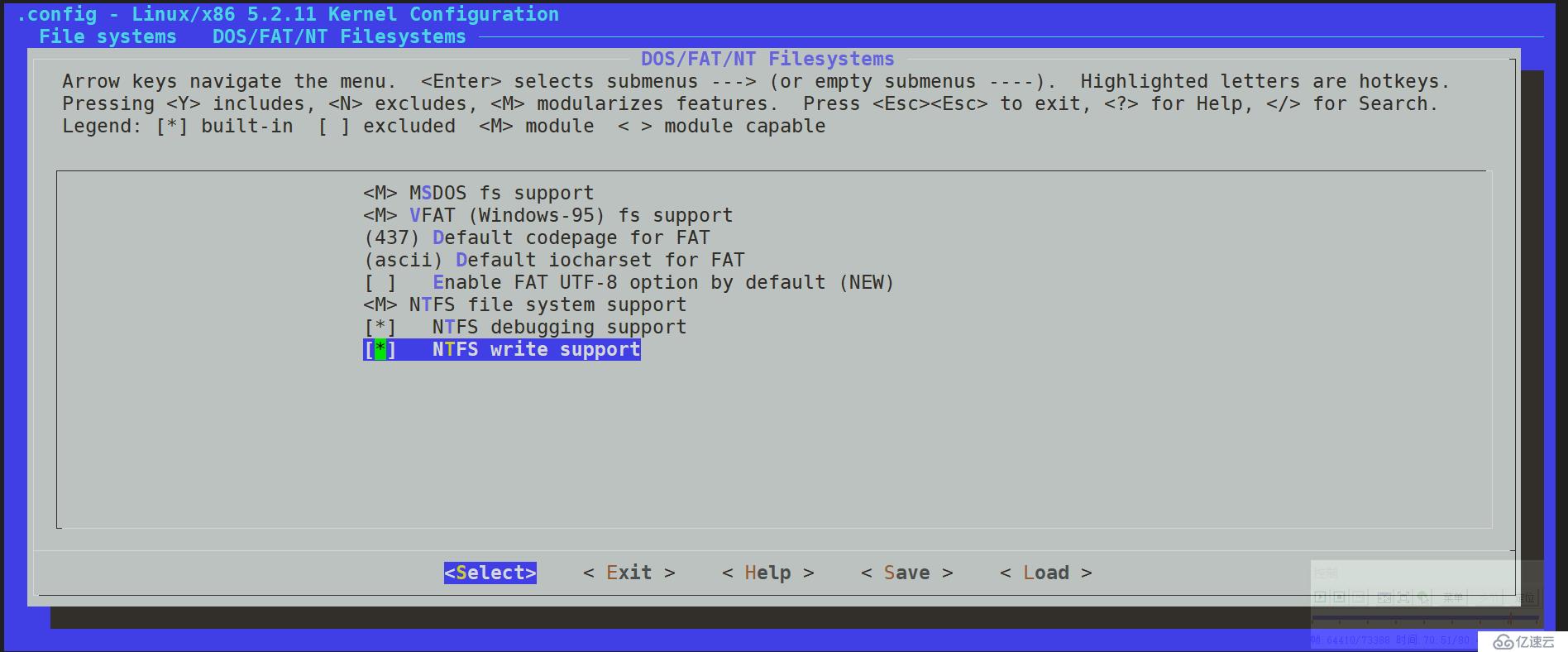Edit the Default iocharset for FAT value

click(554, 260)
